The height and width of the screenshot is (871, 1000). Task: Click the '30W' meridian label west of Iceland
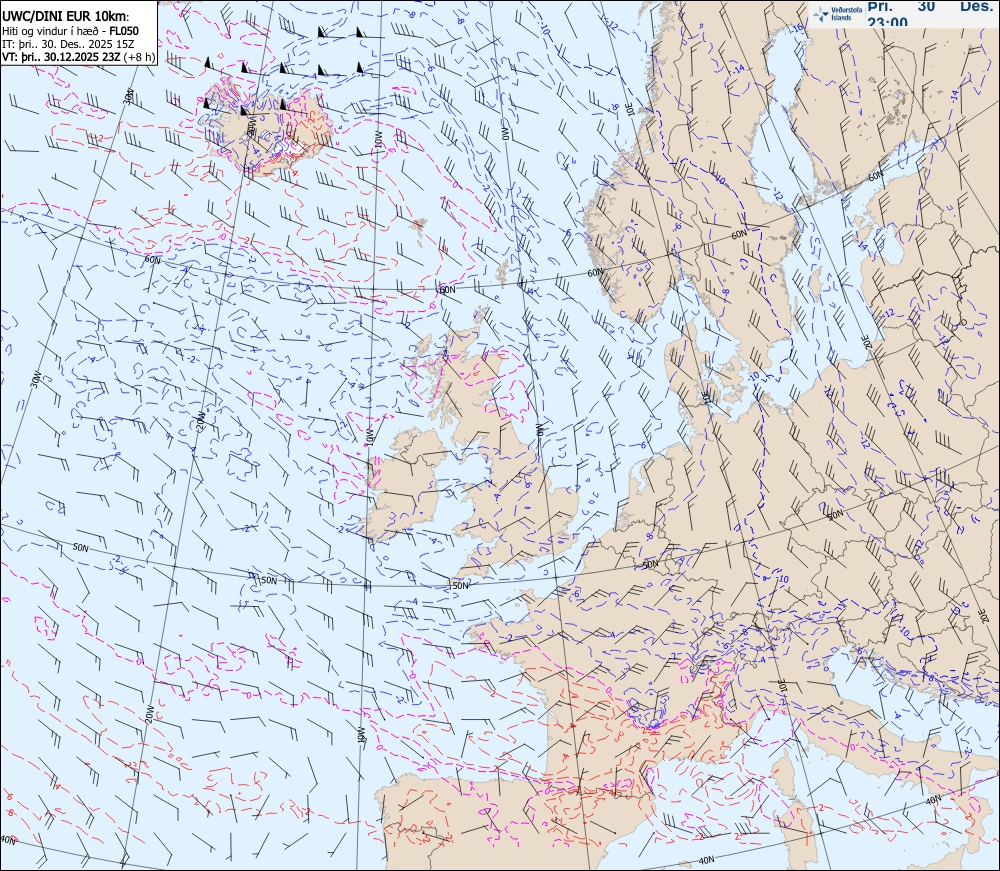(x=129, y=97)
